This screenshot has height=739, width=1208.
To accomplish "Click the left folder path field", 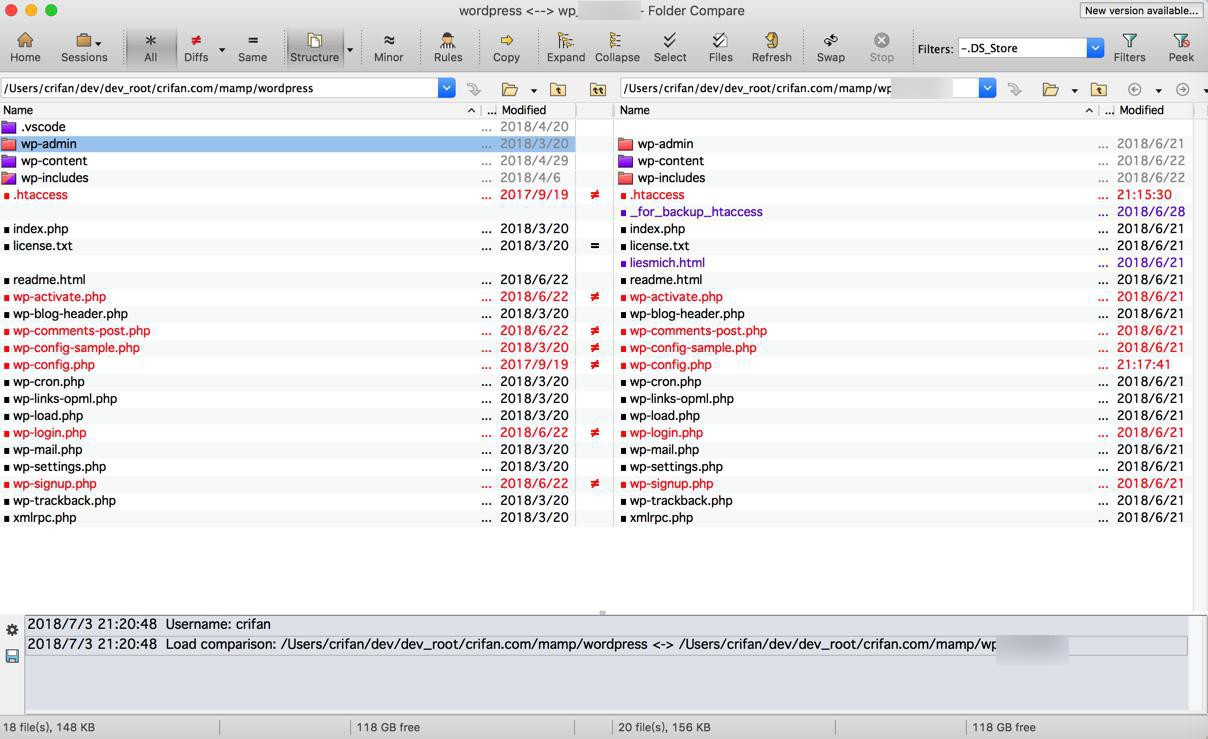I will (x=219, y=88).
